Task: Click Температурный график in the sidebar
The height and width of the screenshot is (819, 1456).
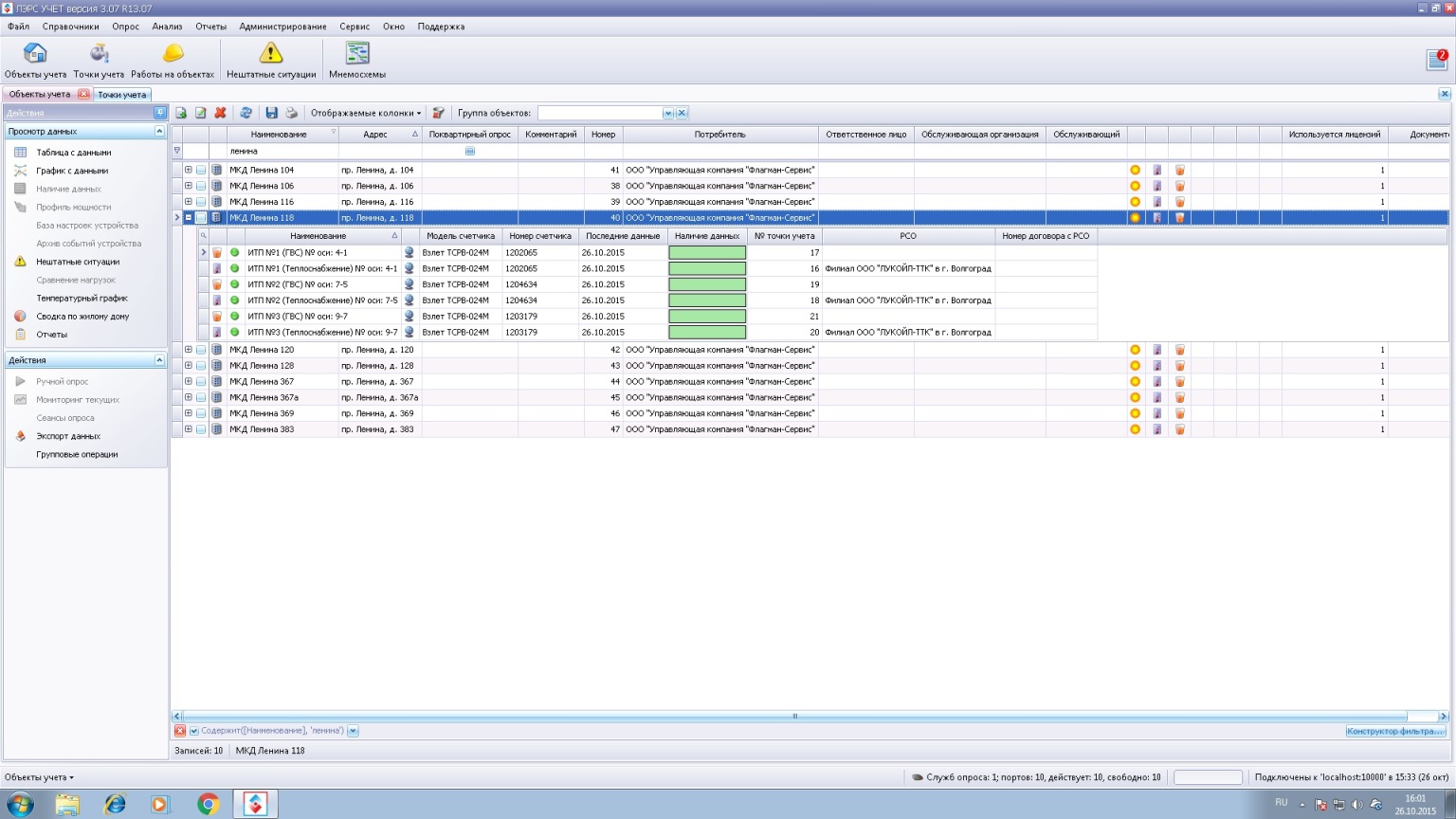Action: (82, 299)
